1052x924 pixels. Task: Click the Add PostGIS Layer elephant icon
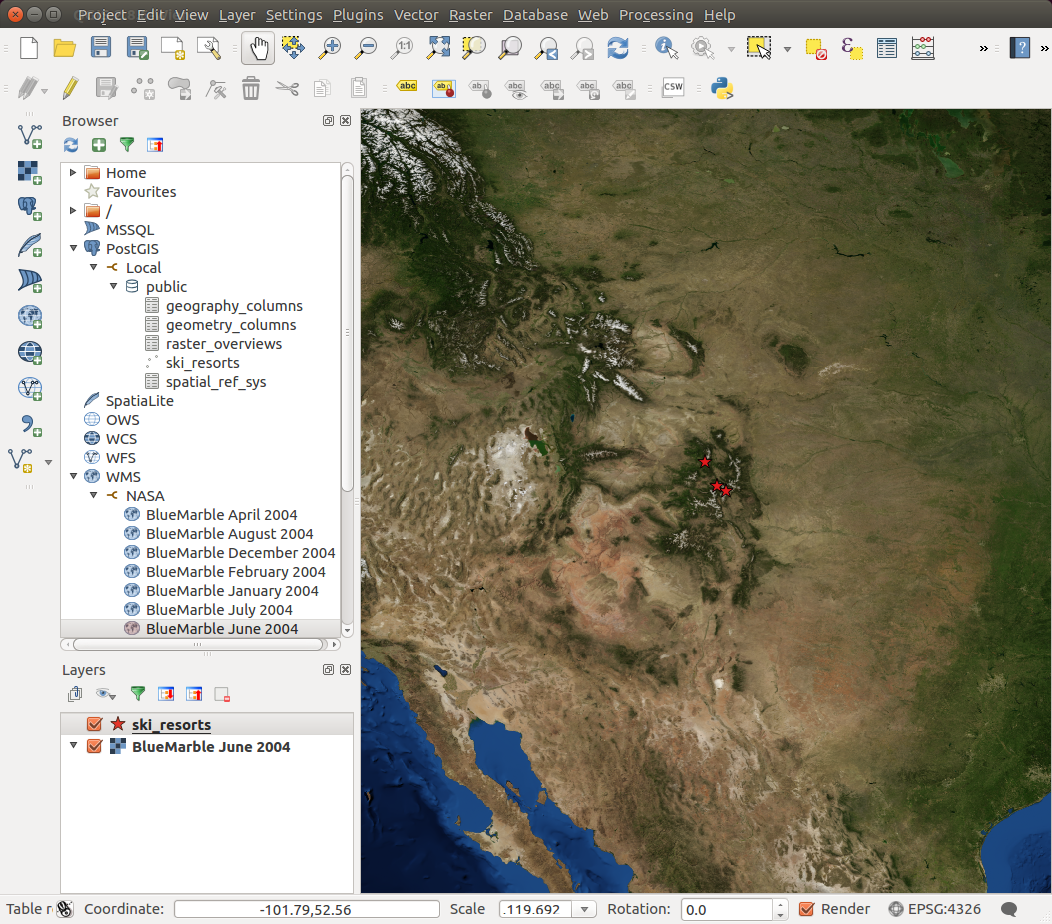(29, 208)
